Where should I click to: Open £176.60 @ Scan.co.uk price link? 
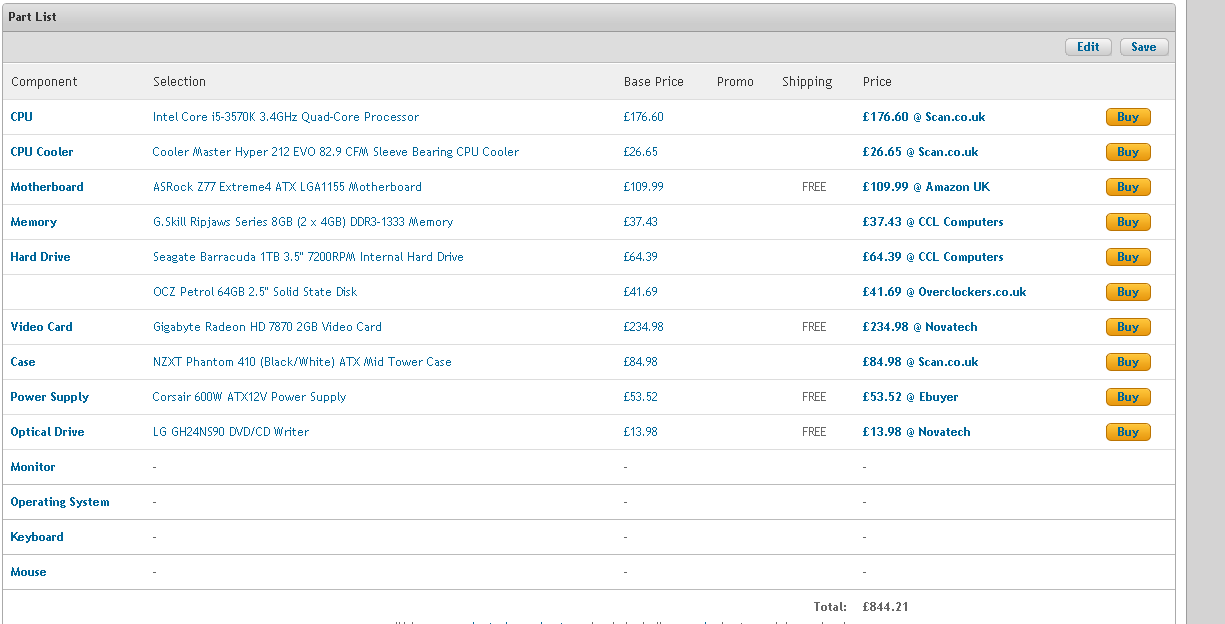point(924,117)
